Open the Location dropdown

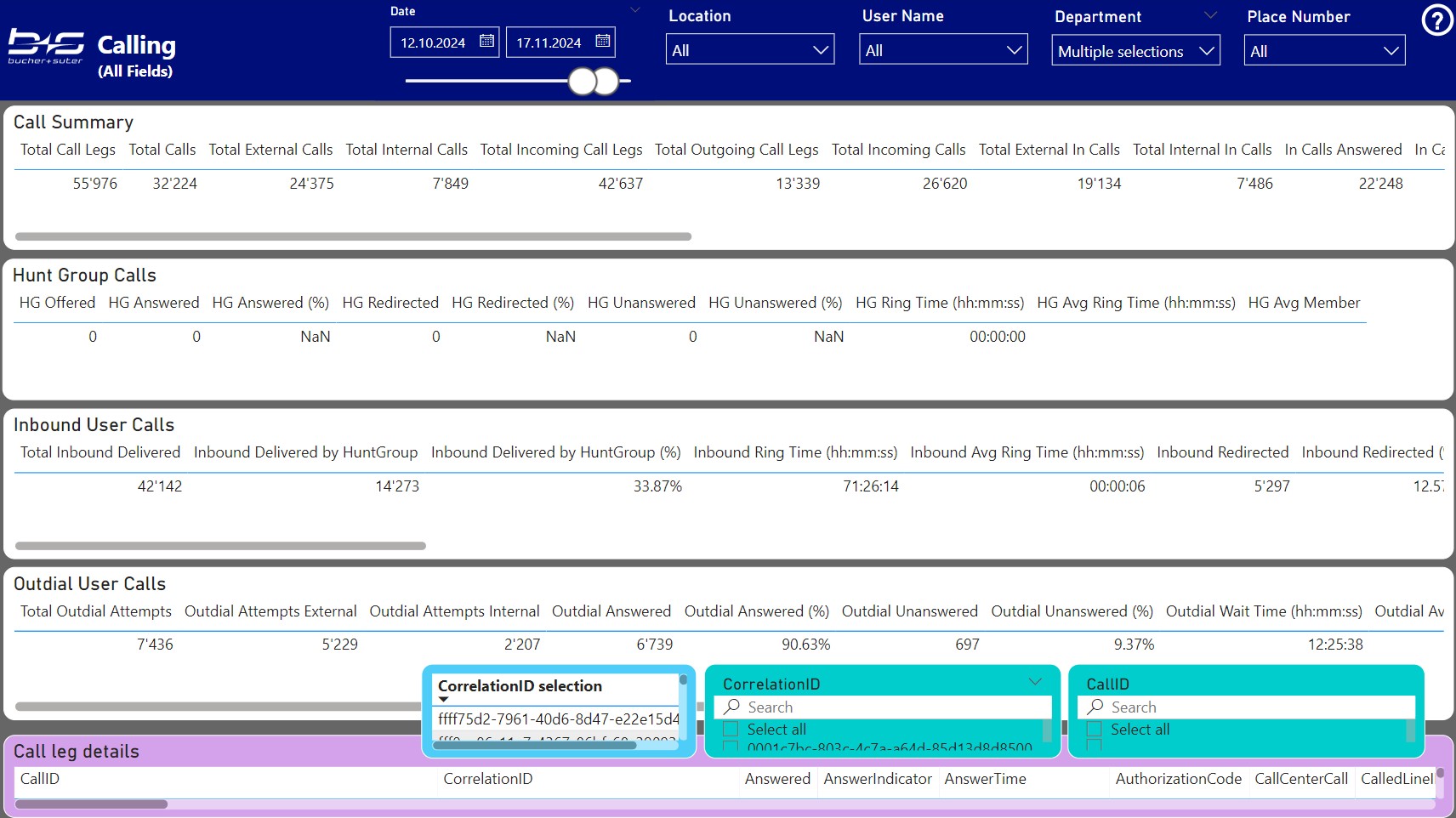coord(750,50)
